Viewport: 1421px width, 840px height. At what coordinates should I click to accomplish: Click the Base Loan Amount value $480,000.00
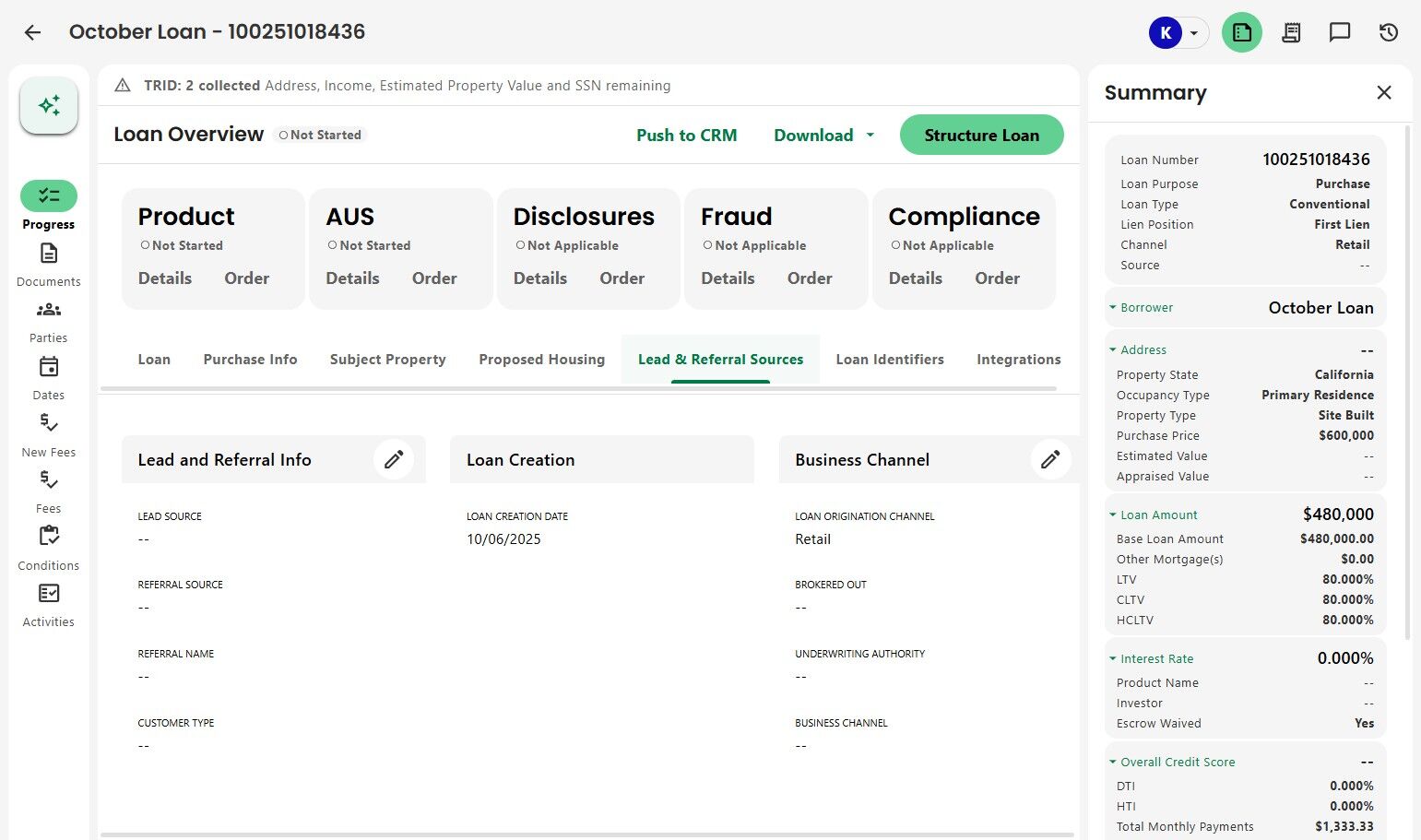[x=1337, y=539]
